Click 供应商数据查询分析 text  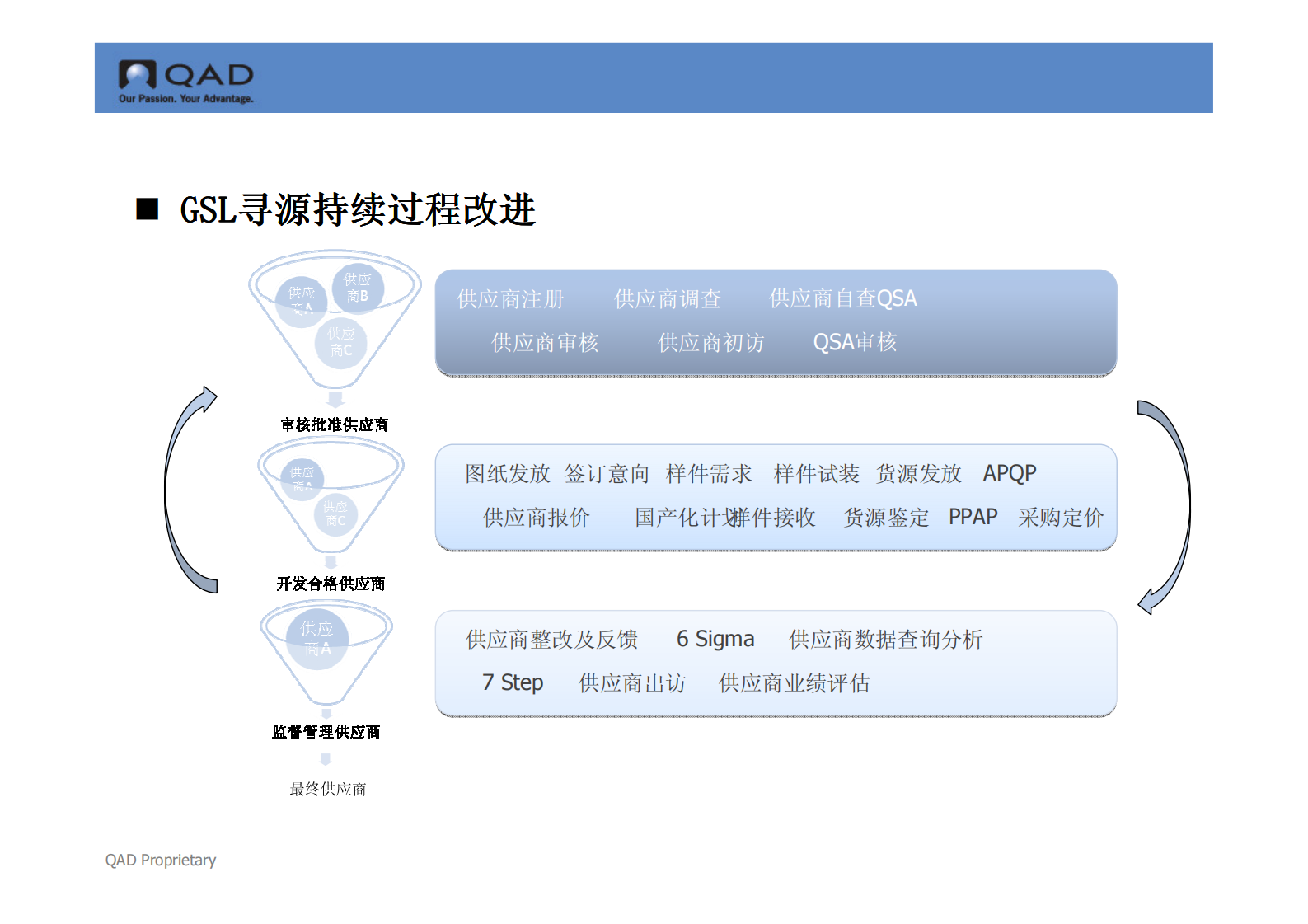click(886, 639)
